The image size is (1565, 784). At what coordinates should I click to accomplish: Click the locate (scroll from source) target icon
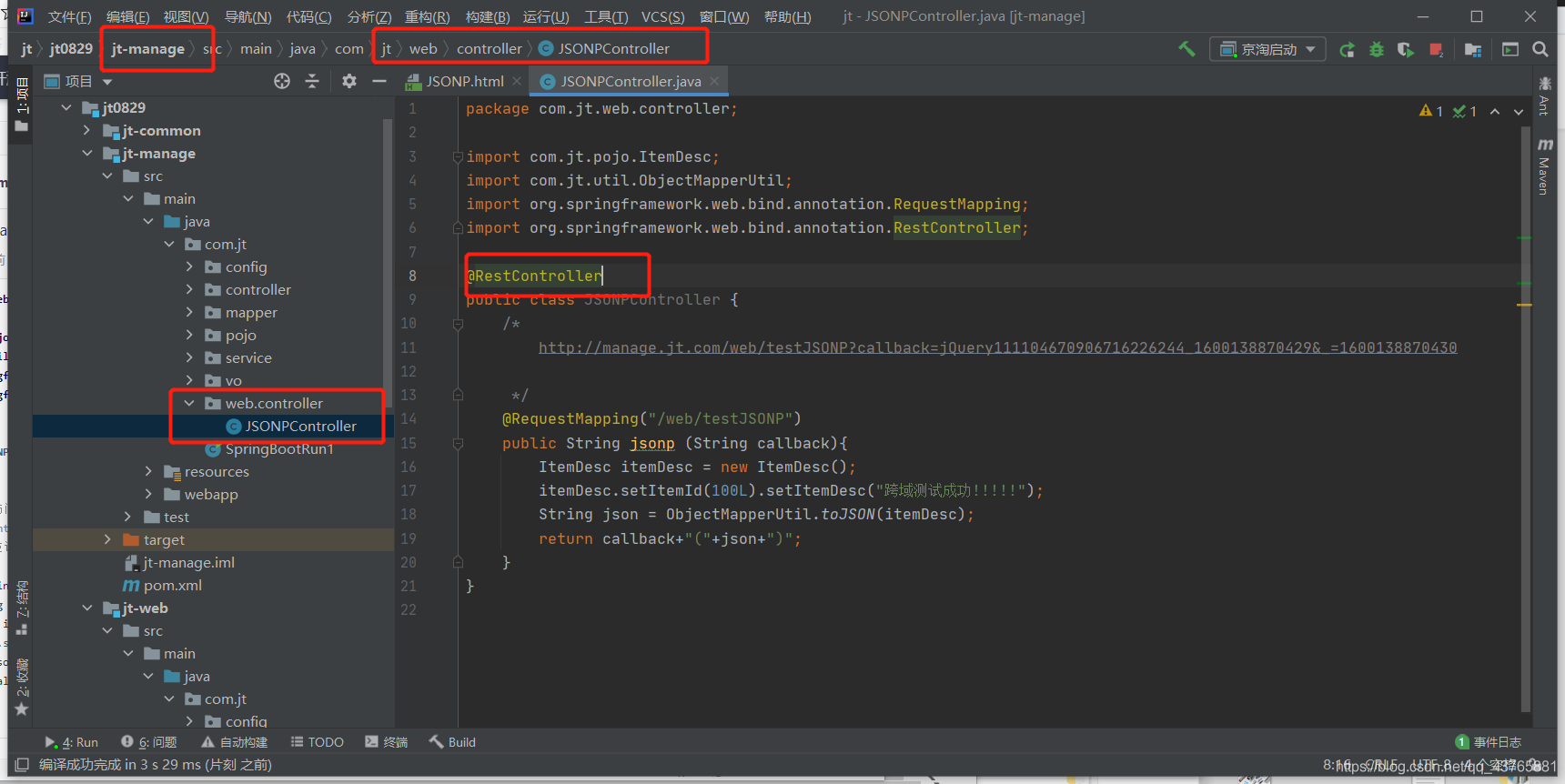click(x=282, y=81)
